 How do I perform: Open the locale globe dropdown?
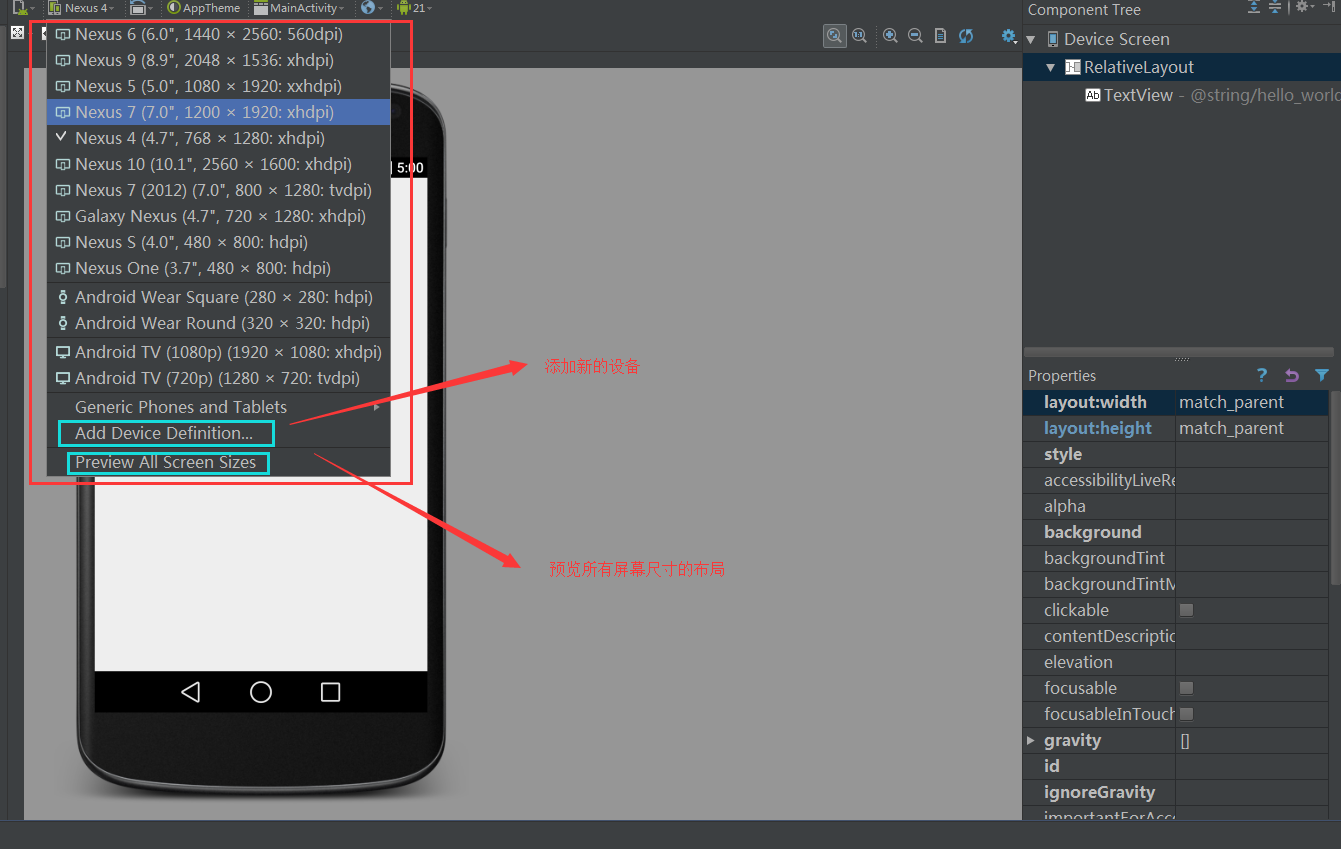pyautogui.click(x=372, y=8)
